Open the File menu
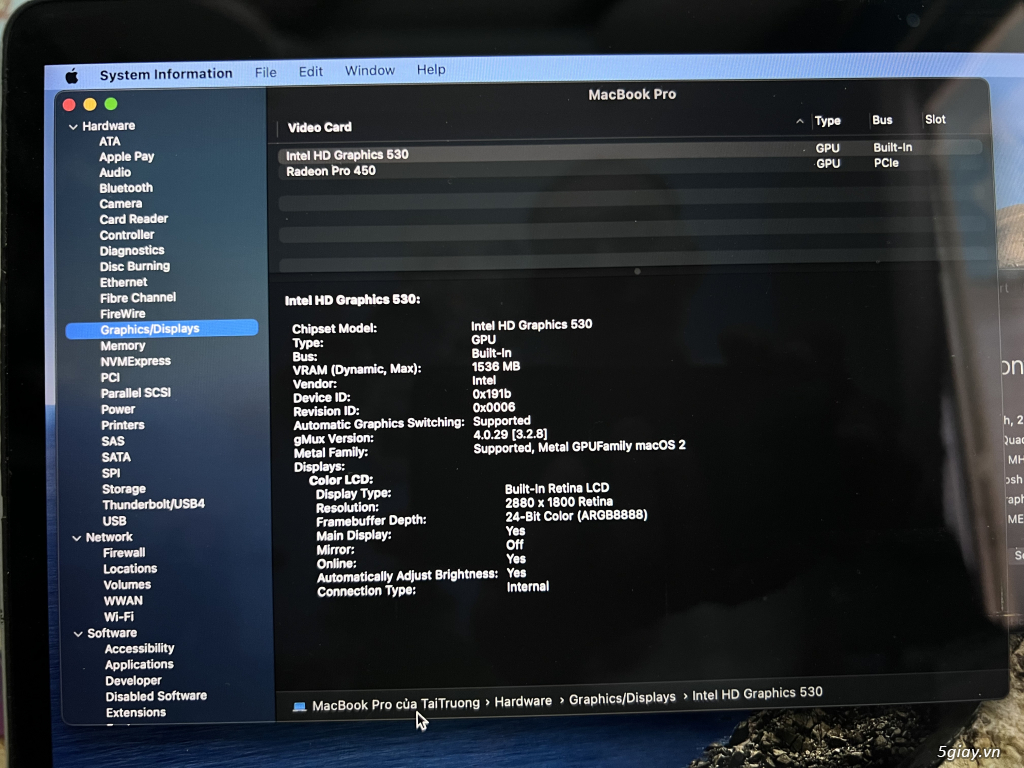This screenshot has height=768, width=1024. click(x=265, y=71)
